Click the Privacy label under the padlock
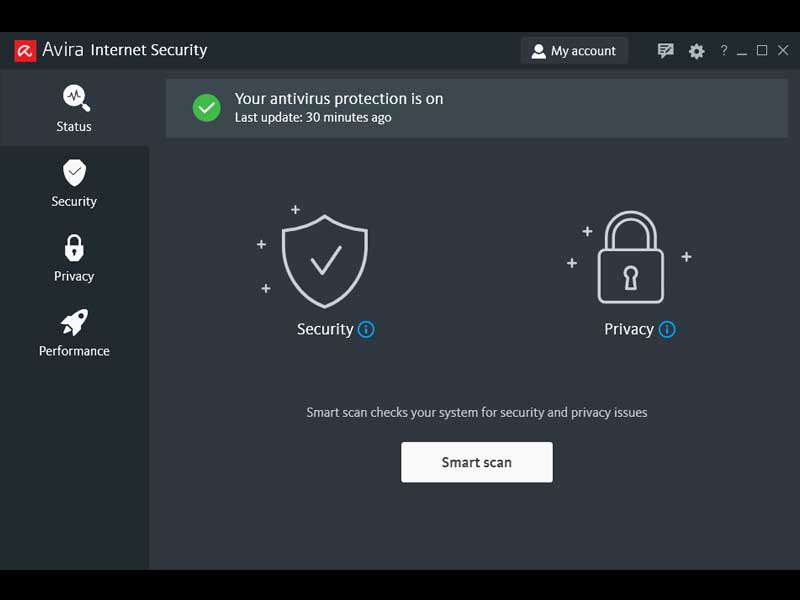The height and width of the screenshot is (600, 800). (629, 329)
